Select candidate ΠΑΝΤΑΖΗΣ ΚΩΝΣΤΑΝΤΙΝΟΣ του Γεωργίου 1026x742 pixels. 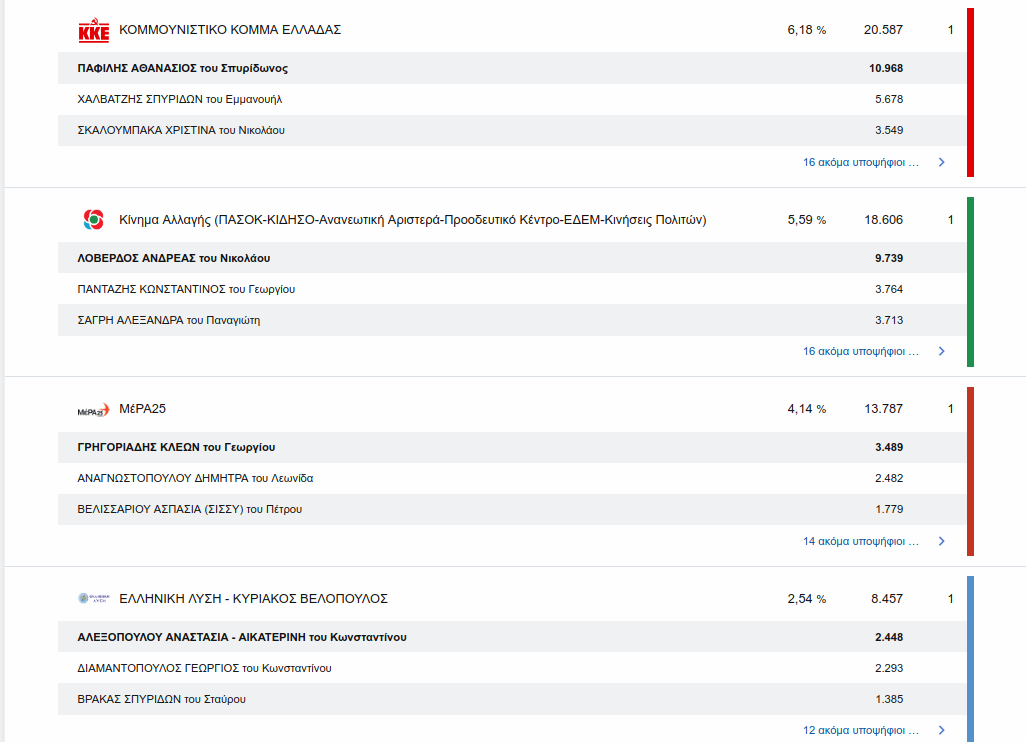tap(186, 289)
